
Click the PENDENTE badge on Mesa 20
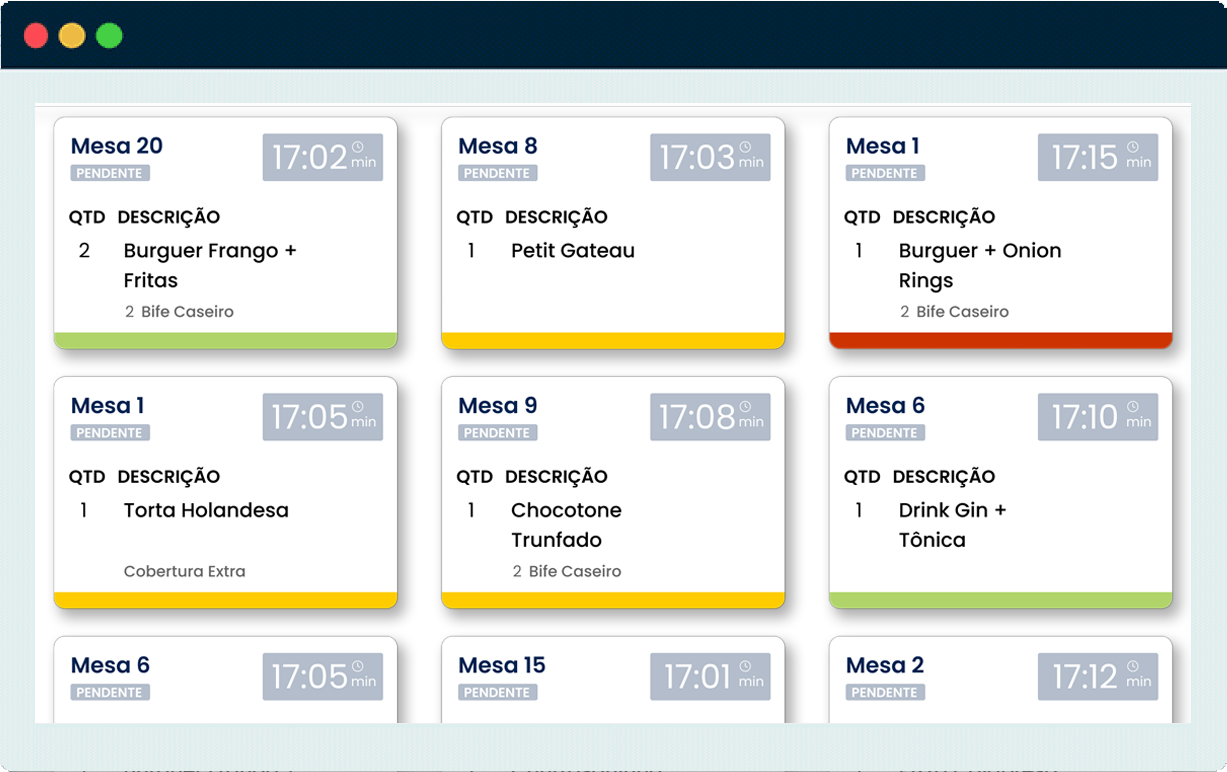110,173
